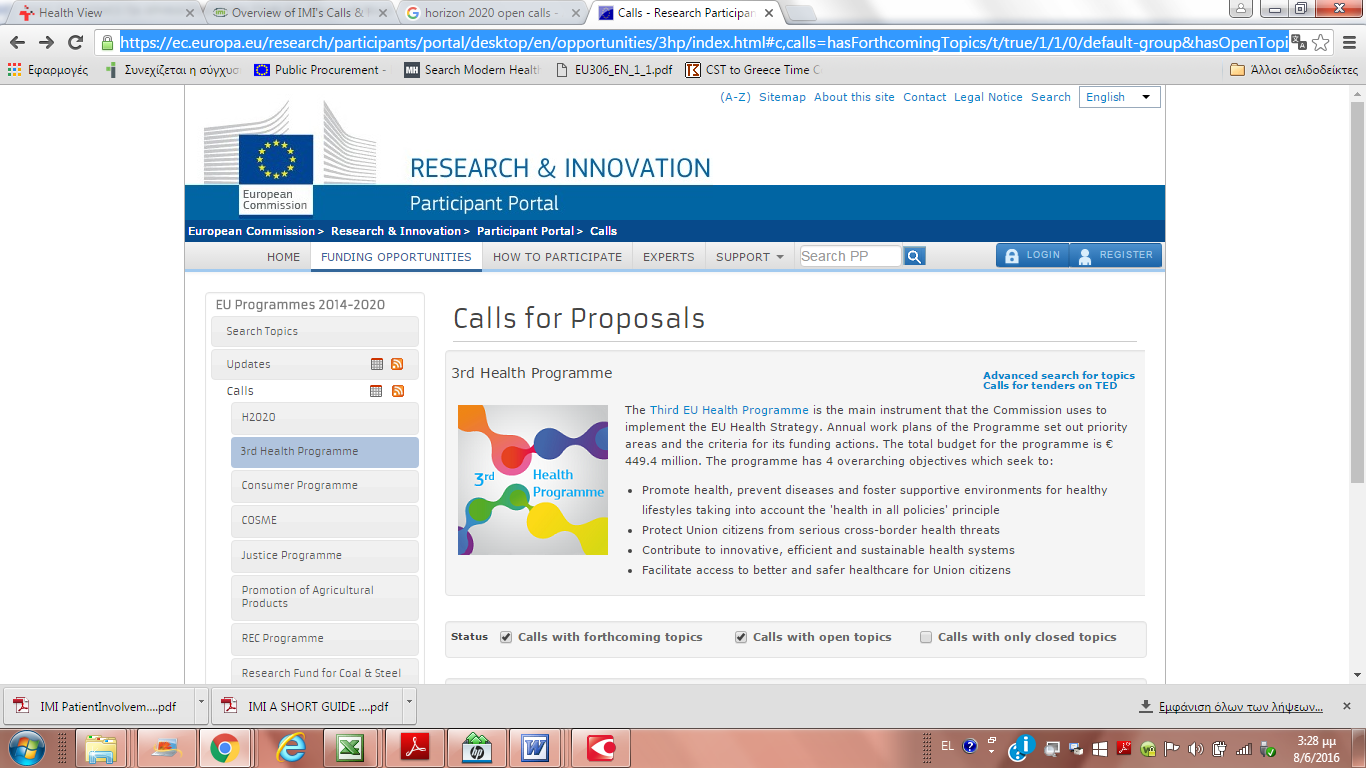Screen dimensions: 1366x768
Task: Open the Updates calendar icon
Action: coord(376,364)
